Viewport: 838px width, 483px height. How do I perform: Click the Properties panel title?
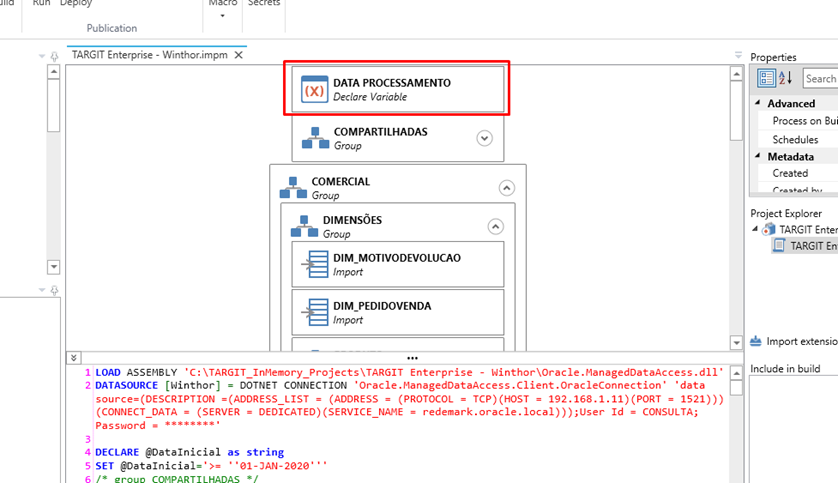point(773,57)
